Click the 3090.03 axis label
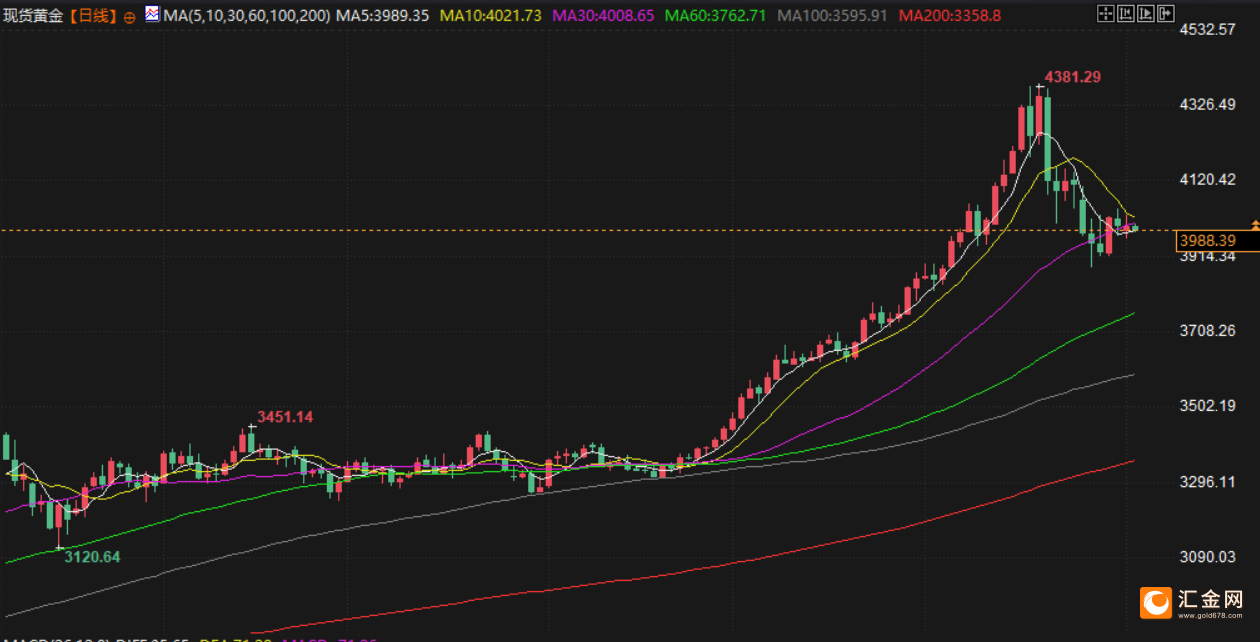The image size is (1260, 642). (x=1208, y=557)
